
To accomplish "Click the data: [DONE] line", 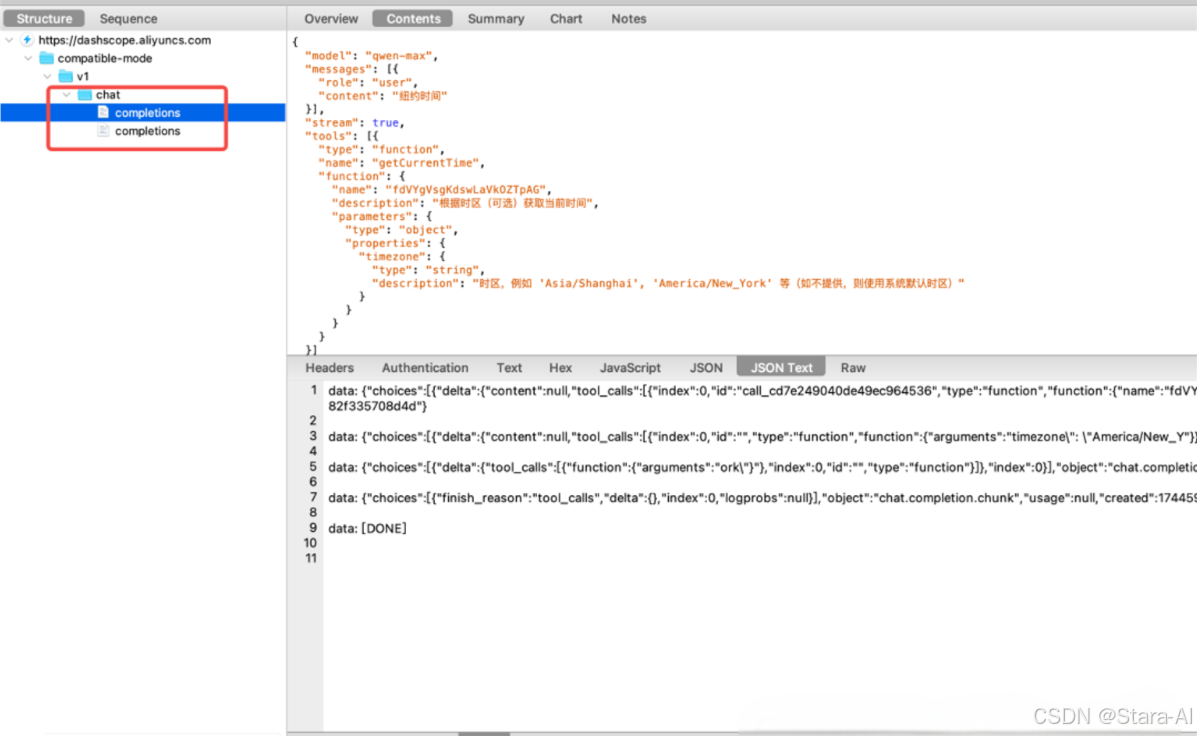I will (367, 528).
